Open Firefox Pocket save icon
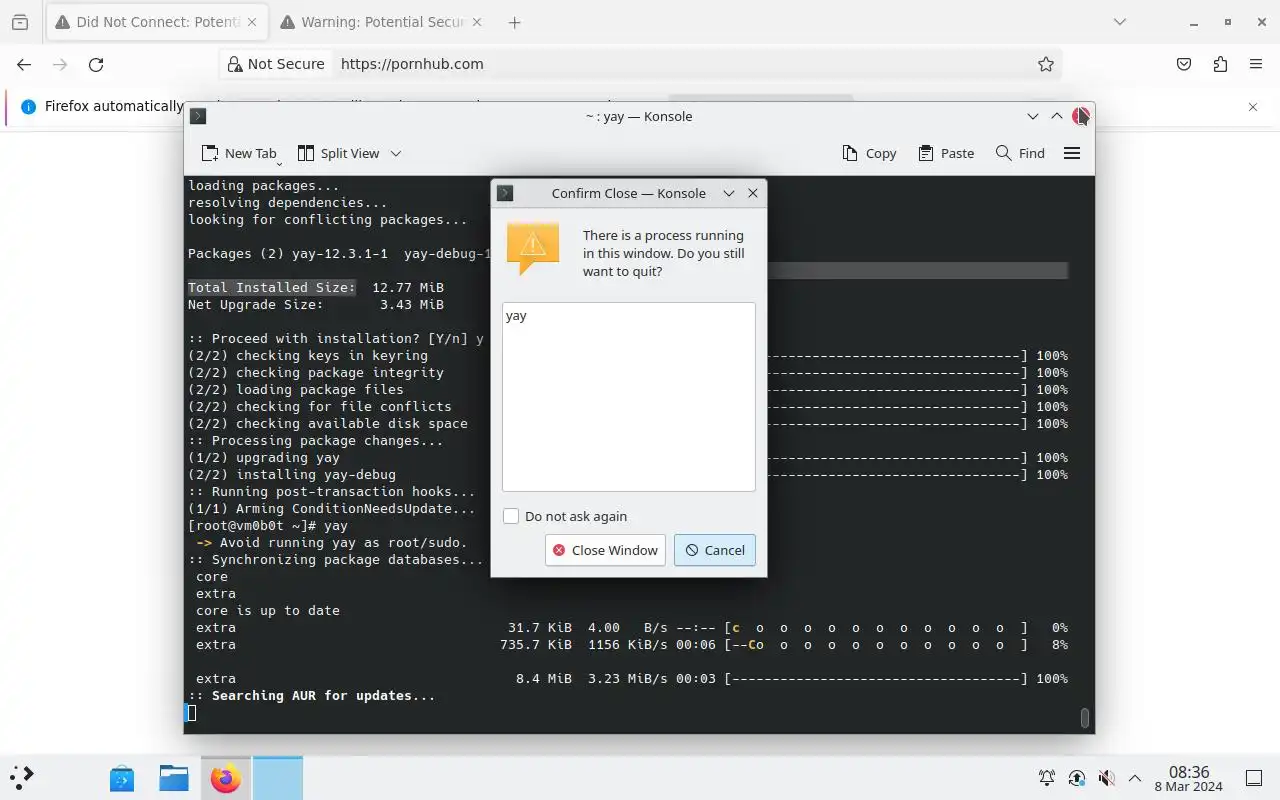The height and width of the screenshot is (800, 1280). click(x=1184, y=64)
